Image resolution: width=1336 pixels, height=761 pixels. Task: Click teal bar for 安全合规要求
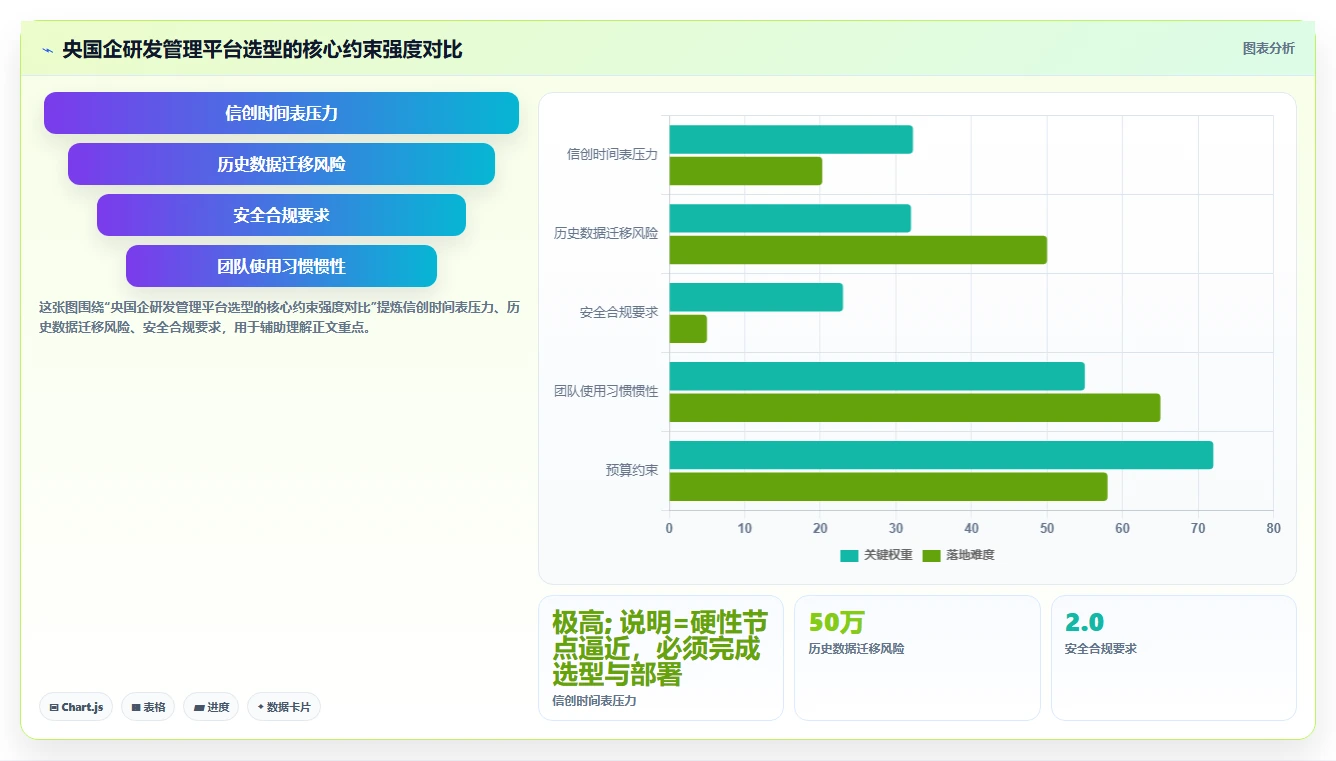[756, 297]
